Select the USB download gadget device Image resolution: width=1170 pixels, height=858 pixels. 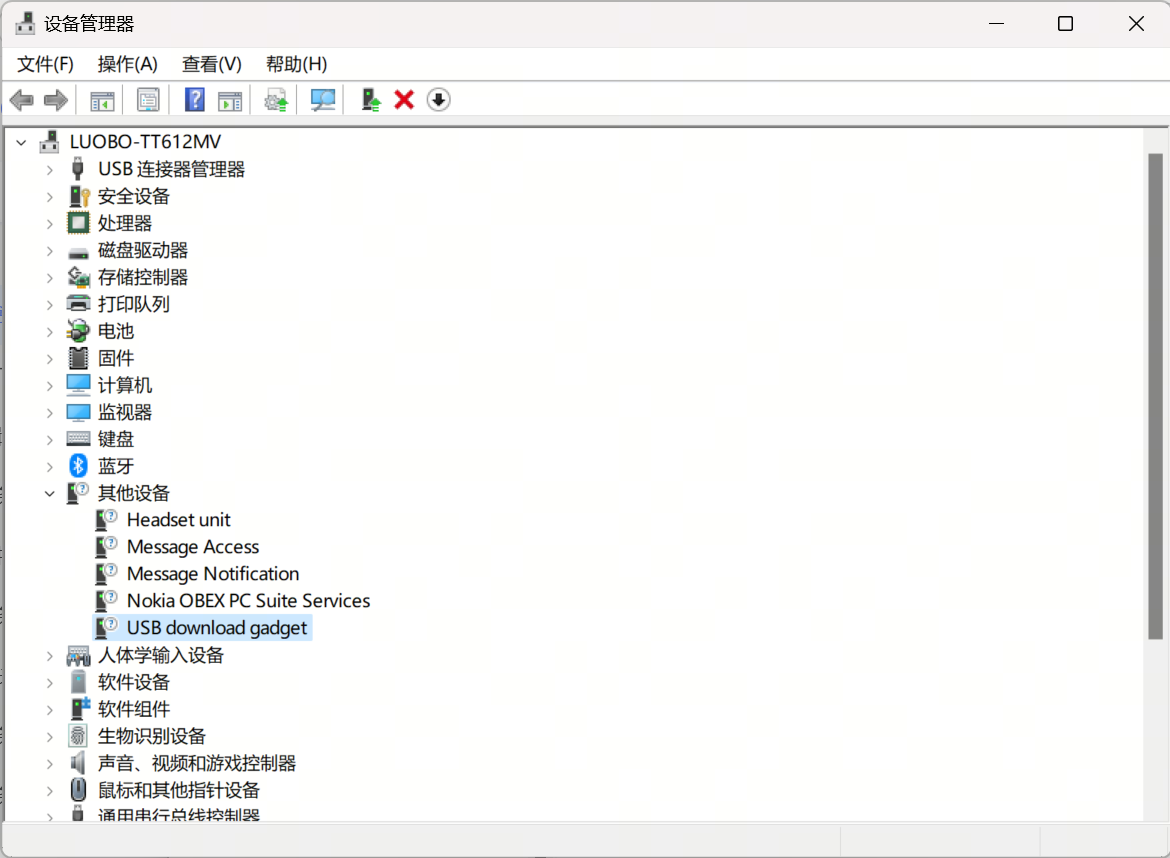pos(216,628)
